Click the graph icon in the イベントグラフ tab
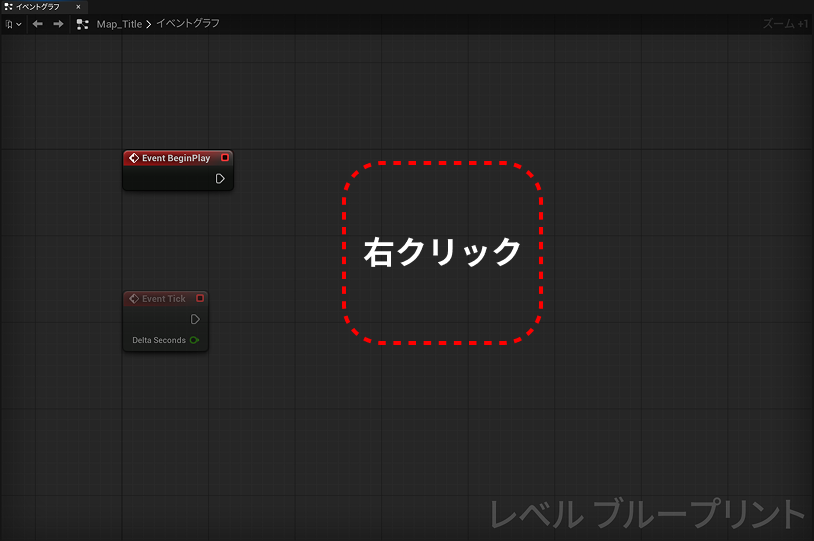 click(8, 7)
